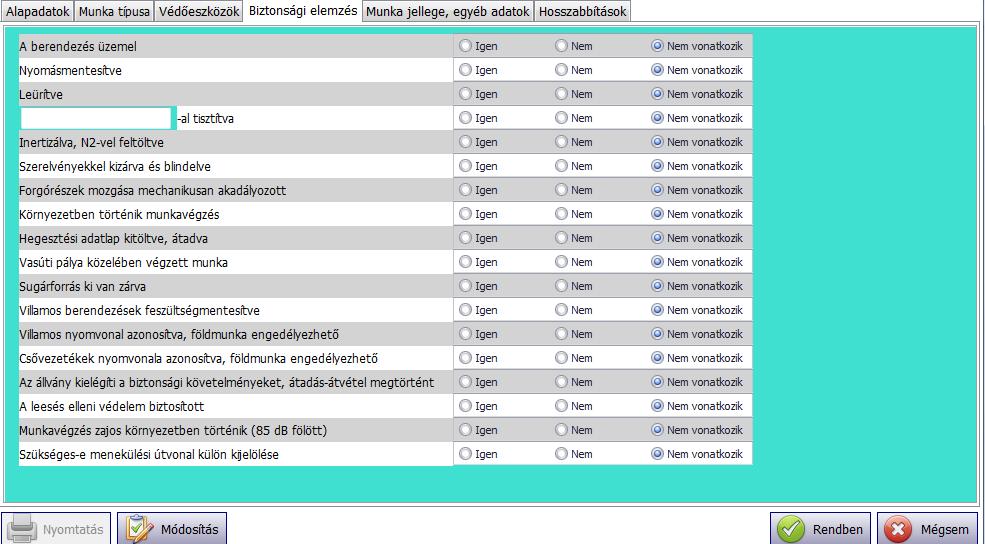Set Nyomásmentesítve to Nem

pyautogui.click(x=574, y=70)
